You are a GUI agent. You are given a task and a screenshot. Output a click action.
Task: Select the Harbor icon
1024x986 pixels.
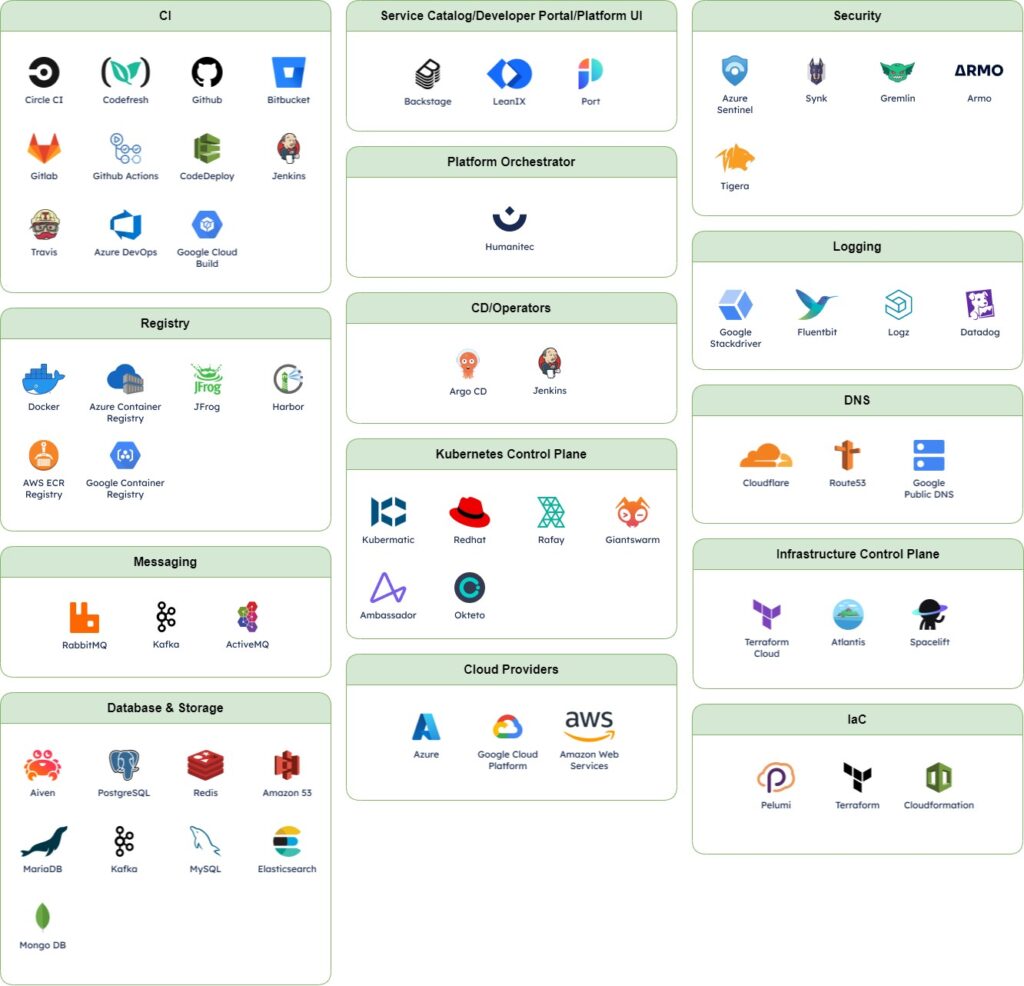pos(288,379)
